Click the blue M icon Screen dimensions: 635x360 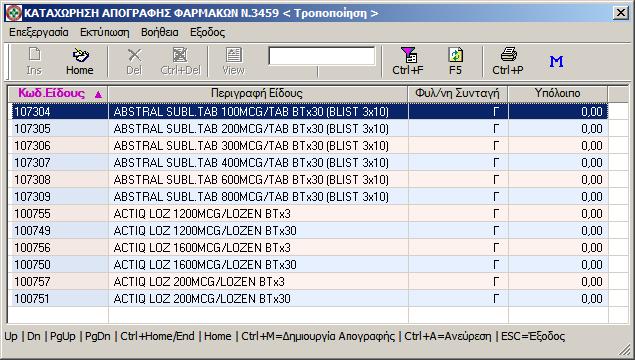pyautogui.click(x=556, y=62)
